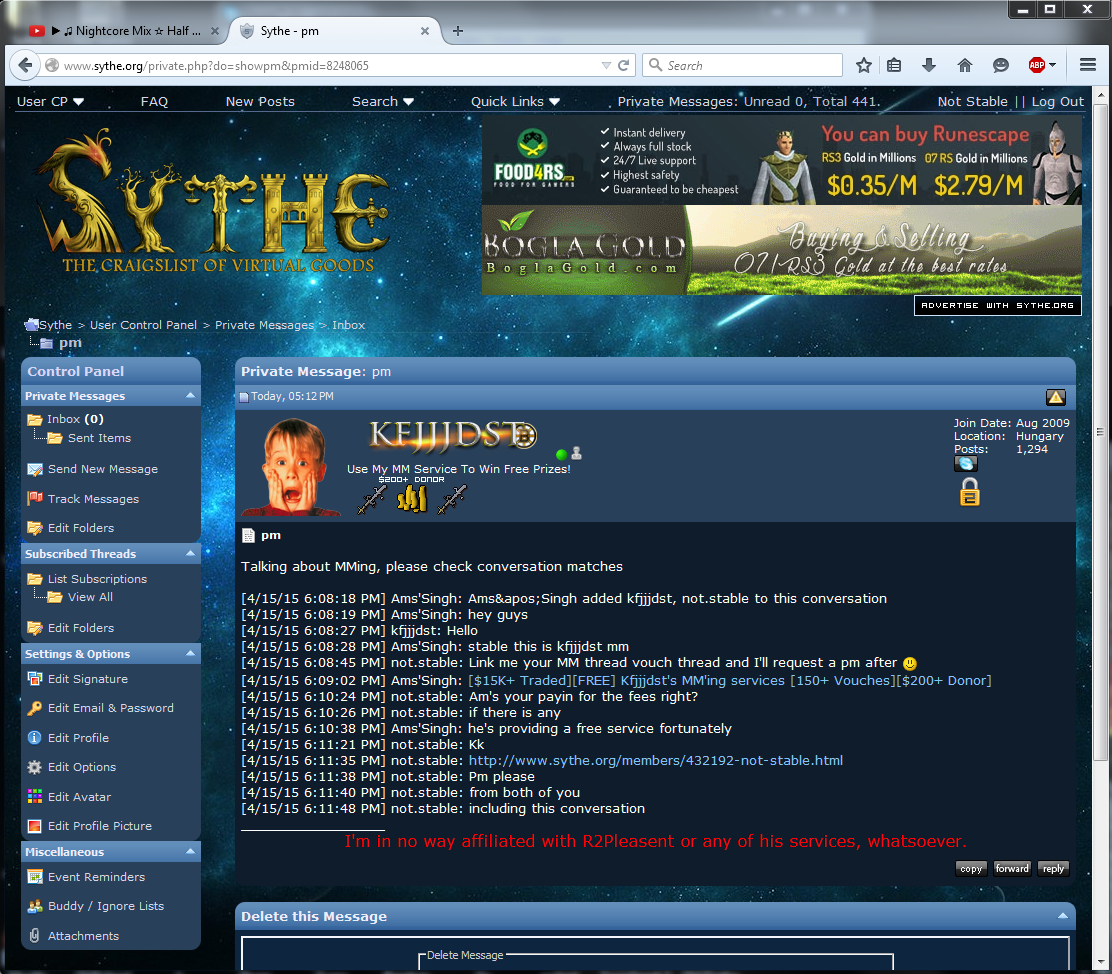Screen dimensions: 1112x974
Task: Click the Edit Profile info icon
Action: [34, 738]
